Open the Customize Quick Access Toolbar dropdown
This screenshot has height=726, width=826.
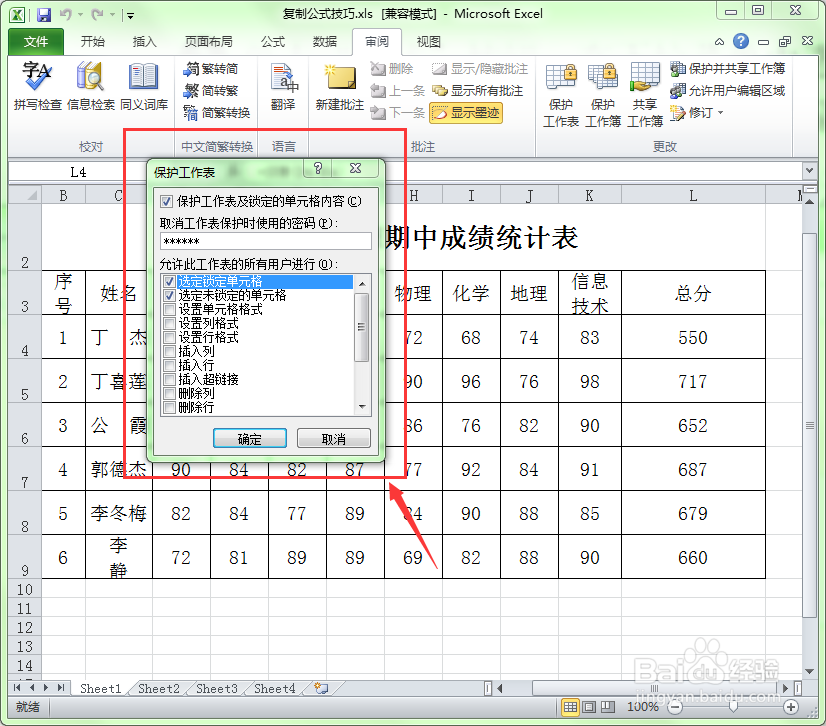(x=130, y=16)
